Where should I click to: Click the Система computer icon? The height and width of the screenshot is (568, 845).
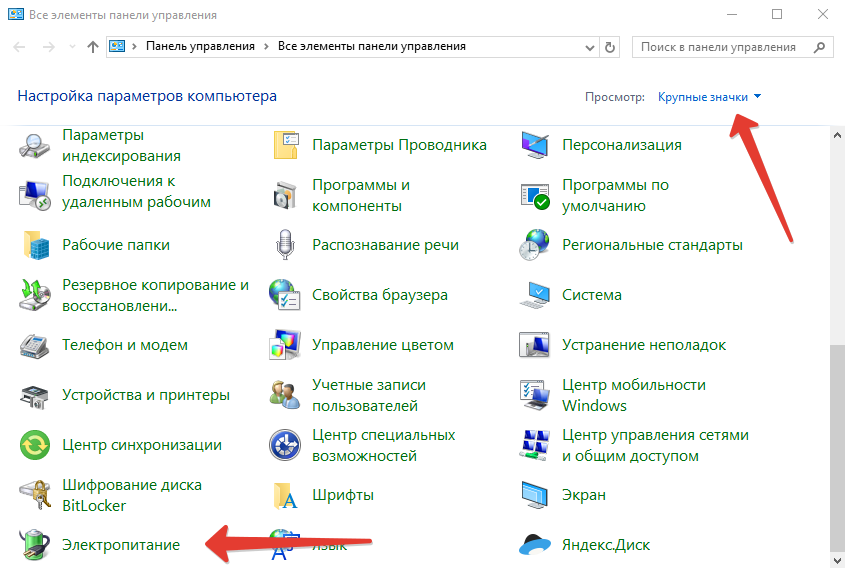point(535,295)
